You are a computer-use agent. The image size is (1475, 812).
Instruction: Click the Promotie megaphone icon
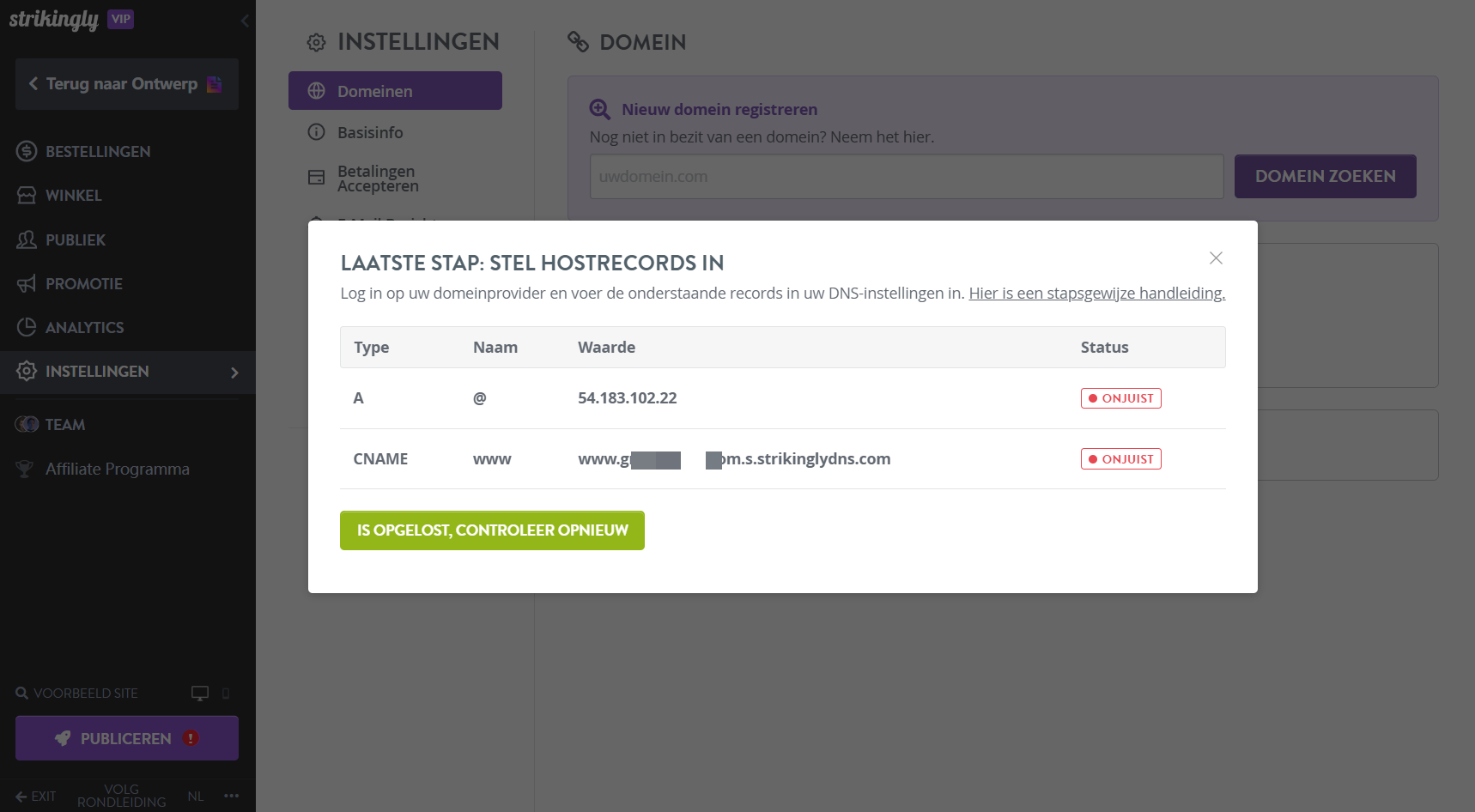pos(27,283)
